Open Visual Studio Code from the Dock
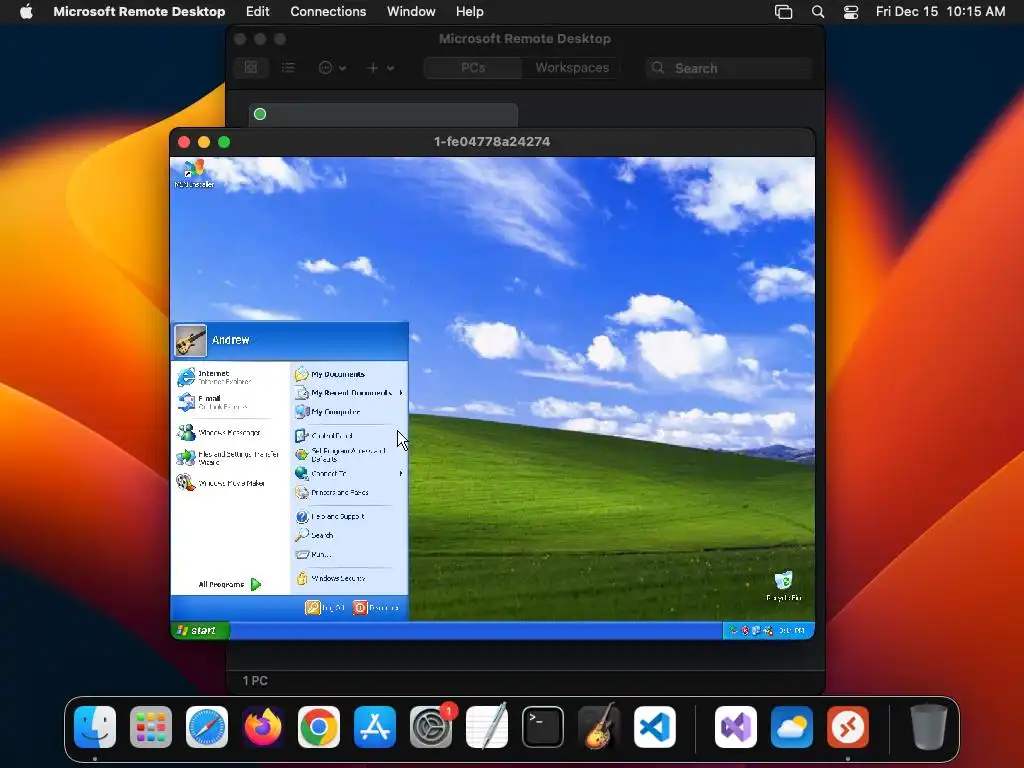This screenshot has height=768, width=1024. tap(655, 727)
